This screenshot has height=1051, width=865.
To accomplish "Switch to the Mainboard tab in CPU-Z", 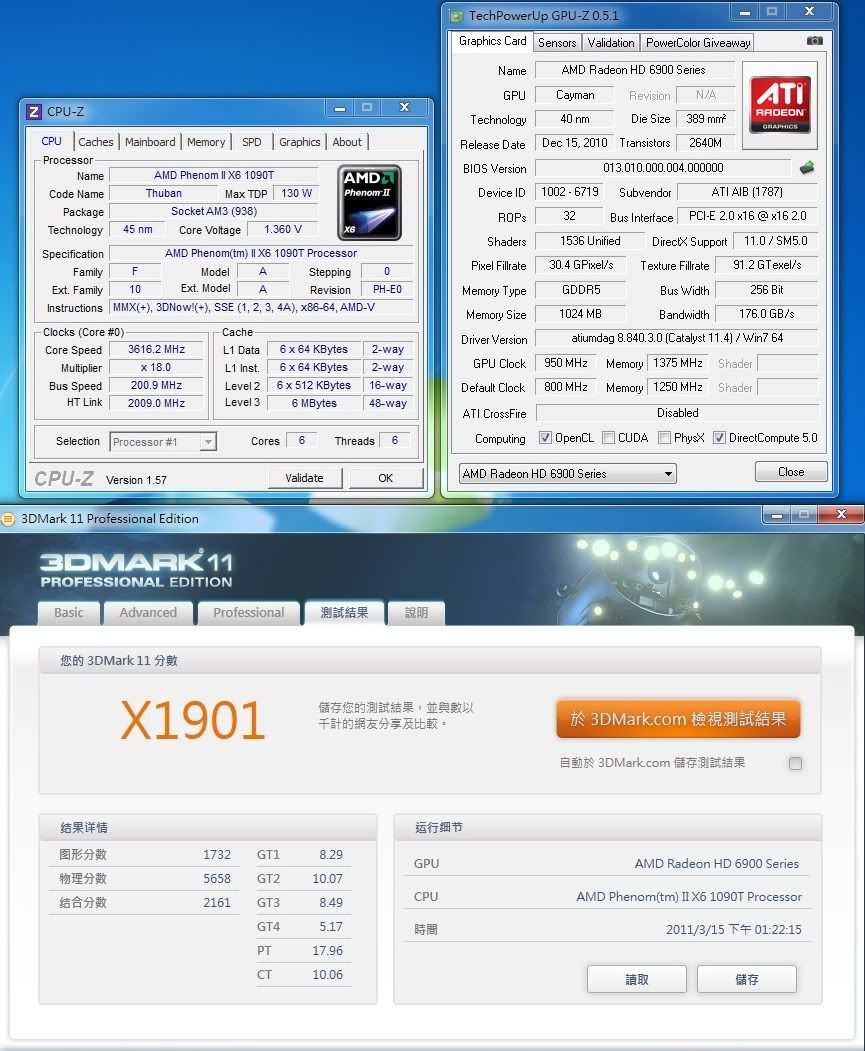I will coord(150,142).
